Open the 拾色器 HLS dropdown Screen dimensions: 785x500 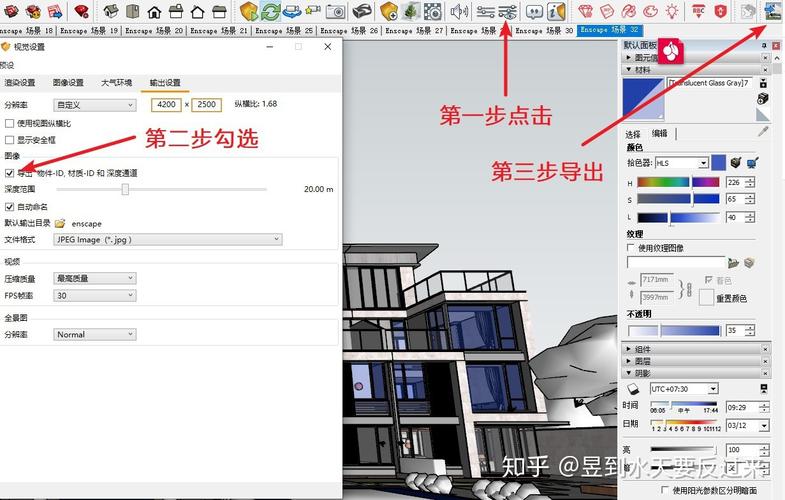tap(682, 163)
